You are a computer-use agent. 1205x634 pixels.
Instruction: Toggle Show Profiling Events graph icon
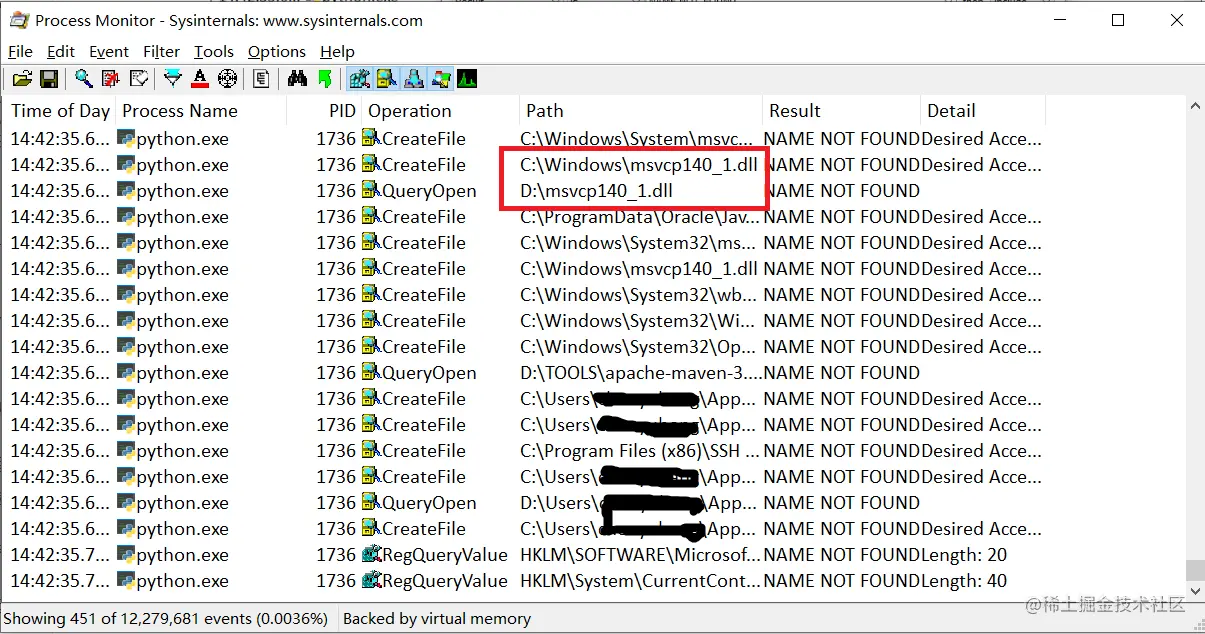click(x=467, y=78)
